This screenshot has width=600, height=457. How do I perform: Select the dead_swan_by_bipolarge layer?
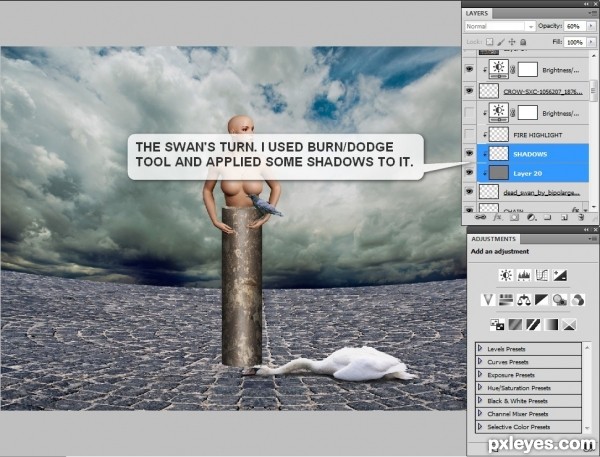541,193
